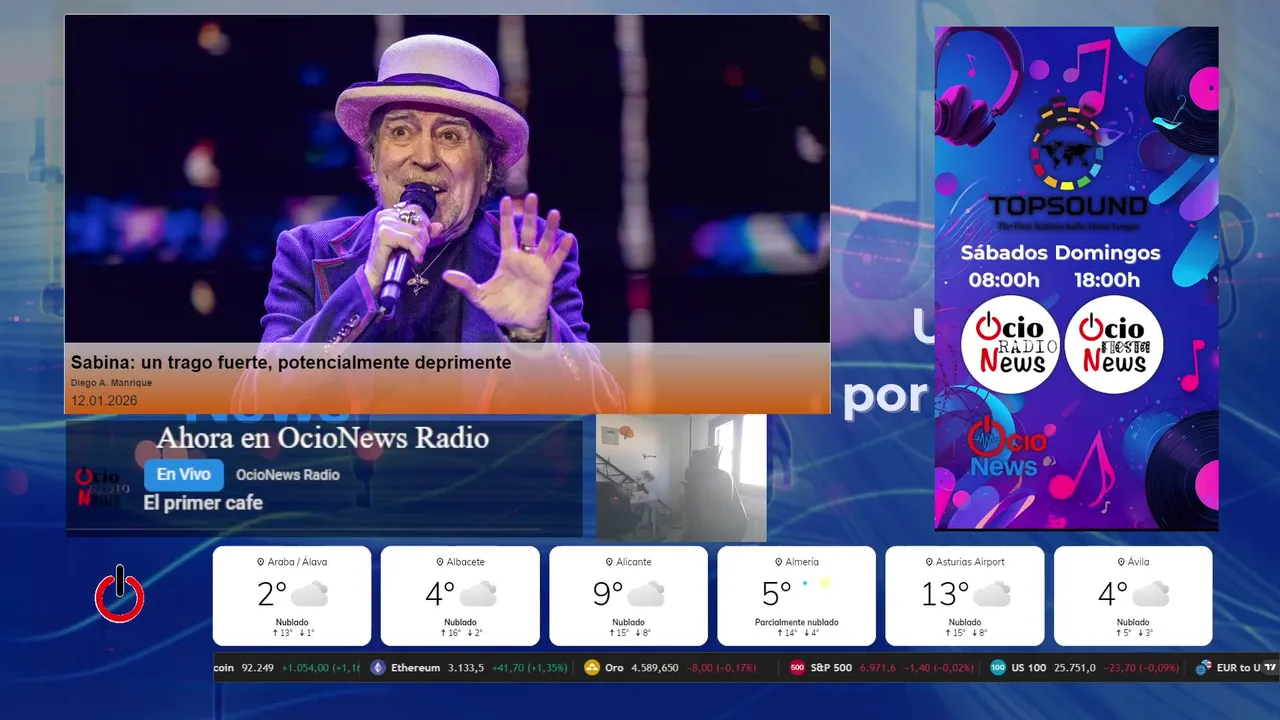Viewport: 1280px width, 720px height.
Task: Click the 9° temperature in Alicante card
Action: 608,594
